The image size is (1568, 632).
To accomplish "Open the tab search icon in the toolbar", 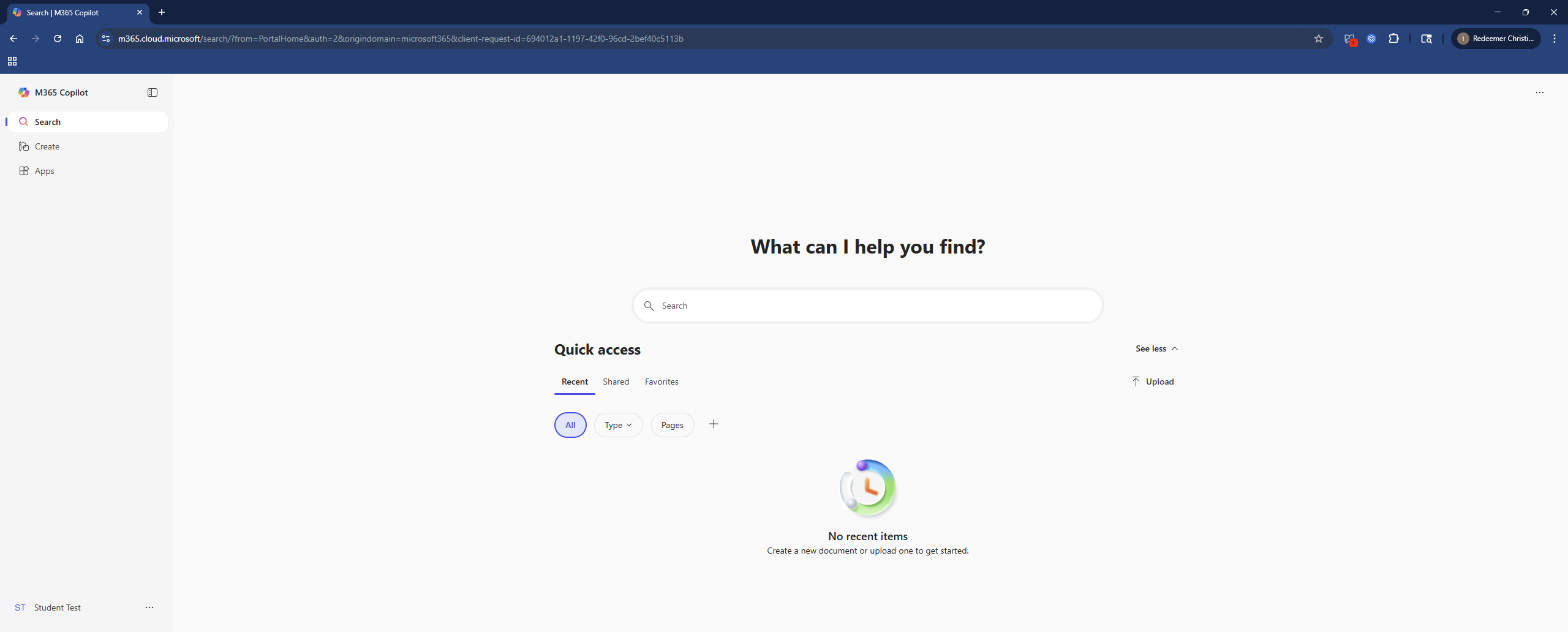I will [1427, 39].
